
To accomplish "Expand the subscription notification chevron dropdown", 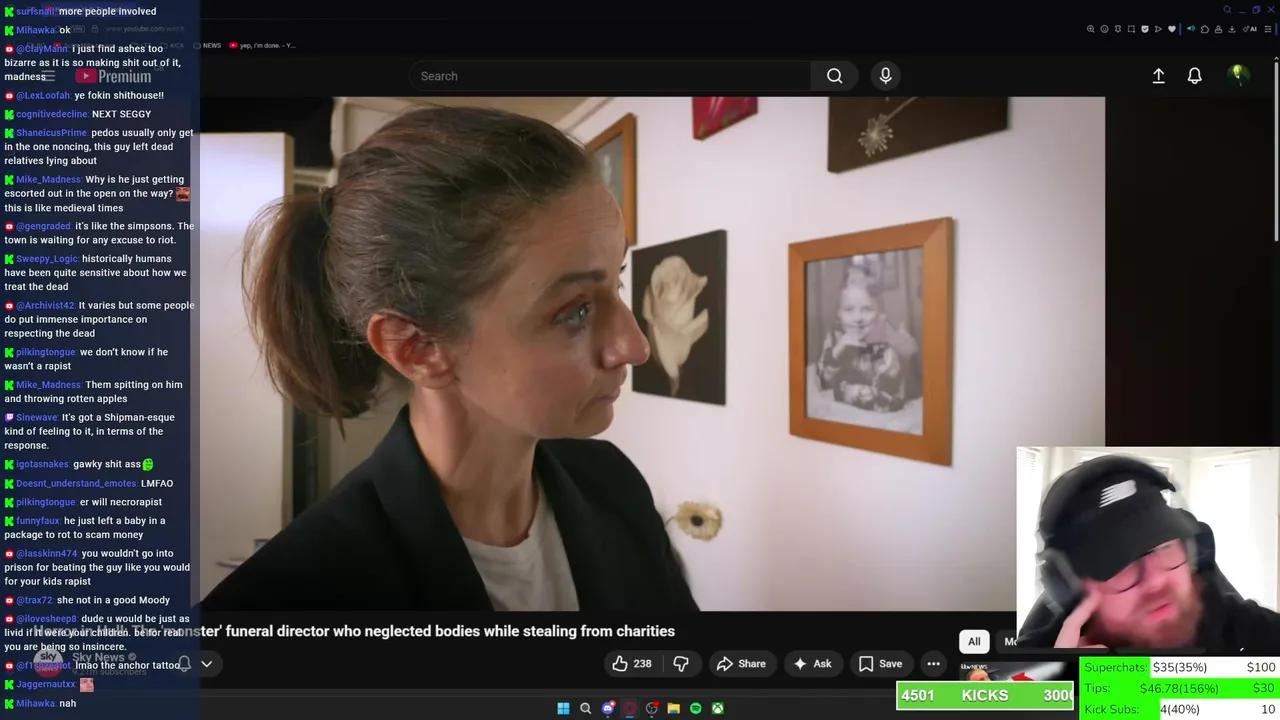I will 207,663.
